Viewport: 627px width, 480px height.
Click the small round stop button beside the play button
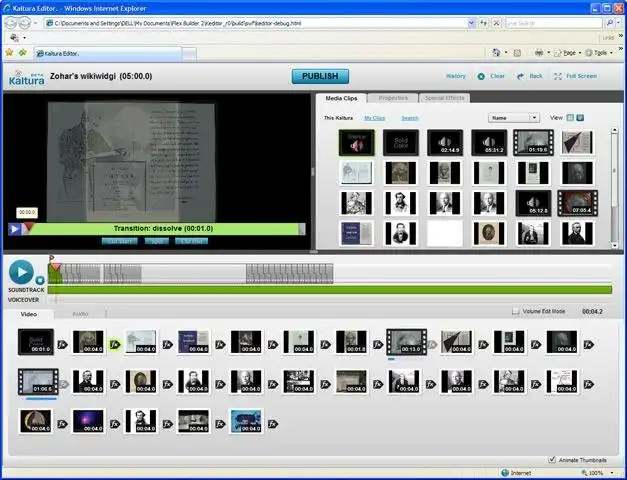coord(40,280)
